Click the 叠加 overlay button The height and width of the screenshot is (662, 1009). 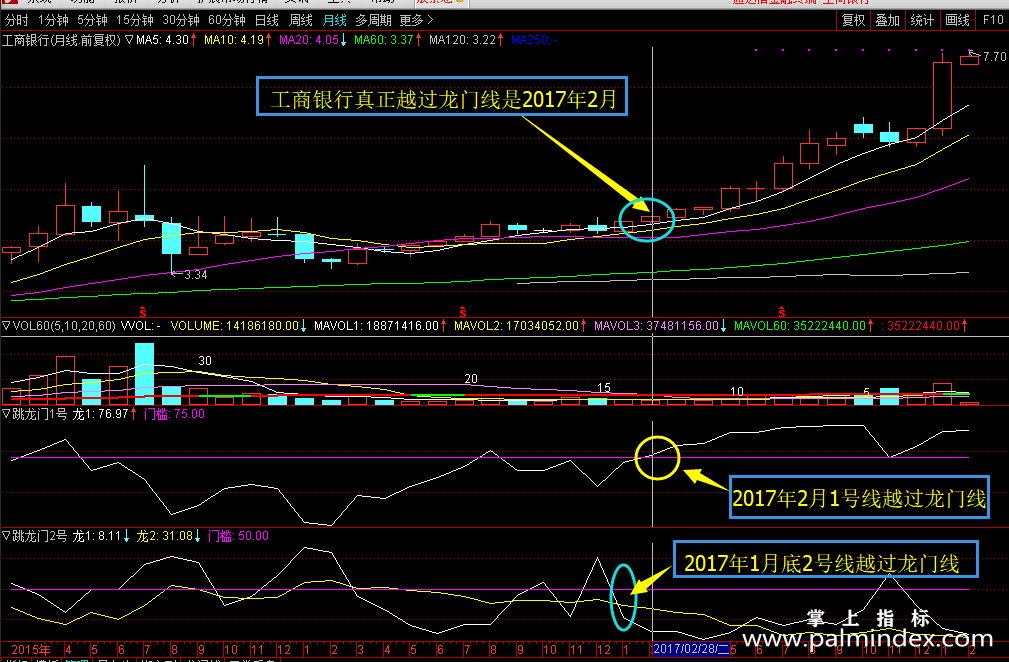tap(887, 21)
